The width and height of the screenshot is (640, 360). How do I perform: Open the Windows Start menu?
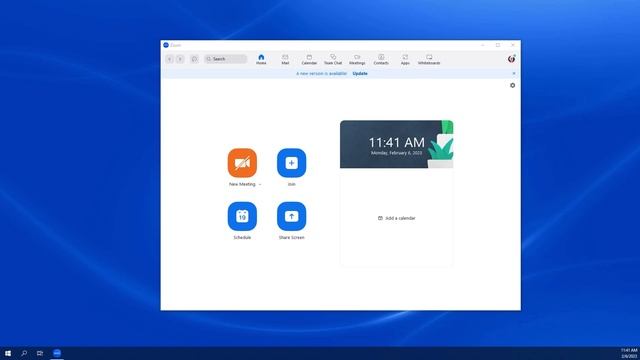(x=8, y=353)
